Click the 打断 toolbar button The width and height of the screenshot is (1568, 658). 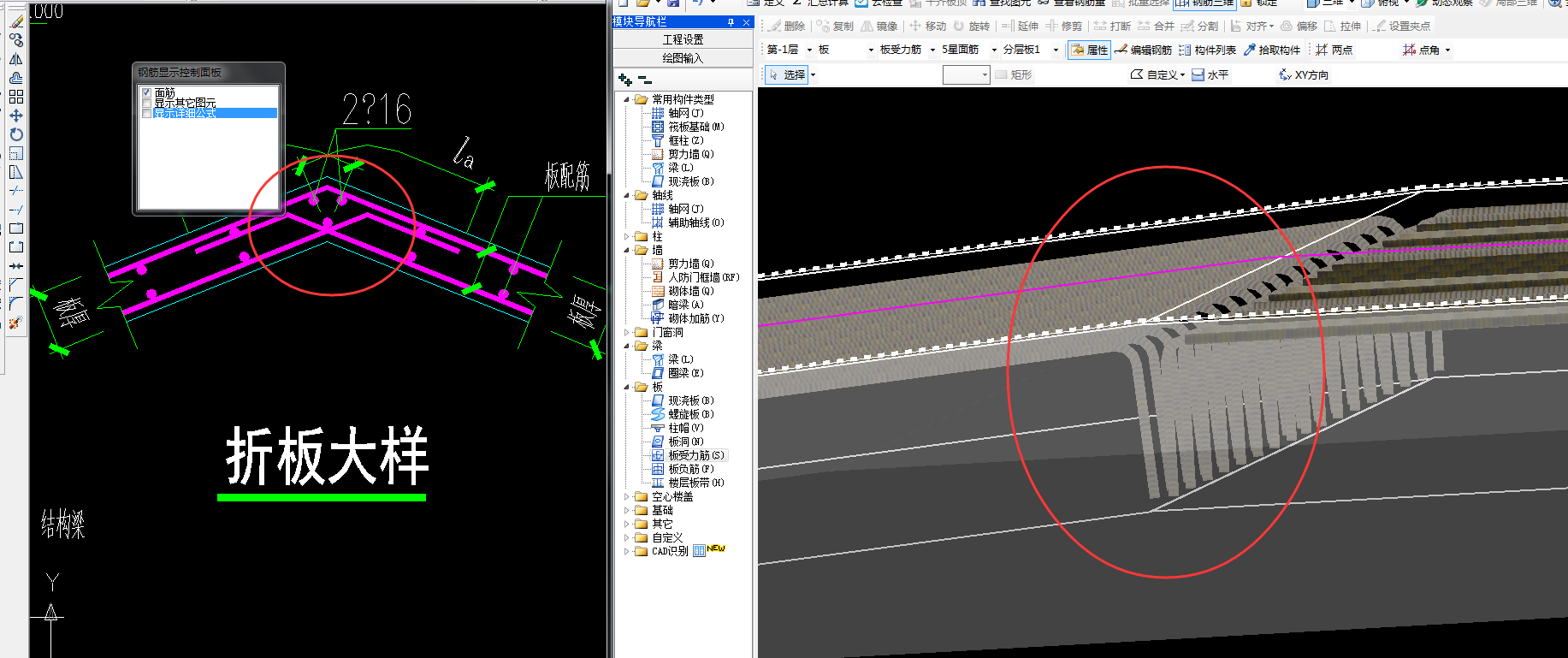(x=1112, y=26)
